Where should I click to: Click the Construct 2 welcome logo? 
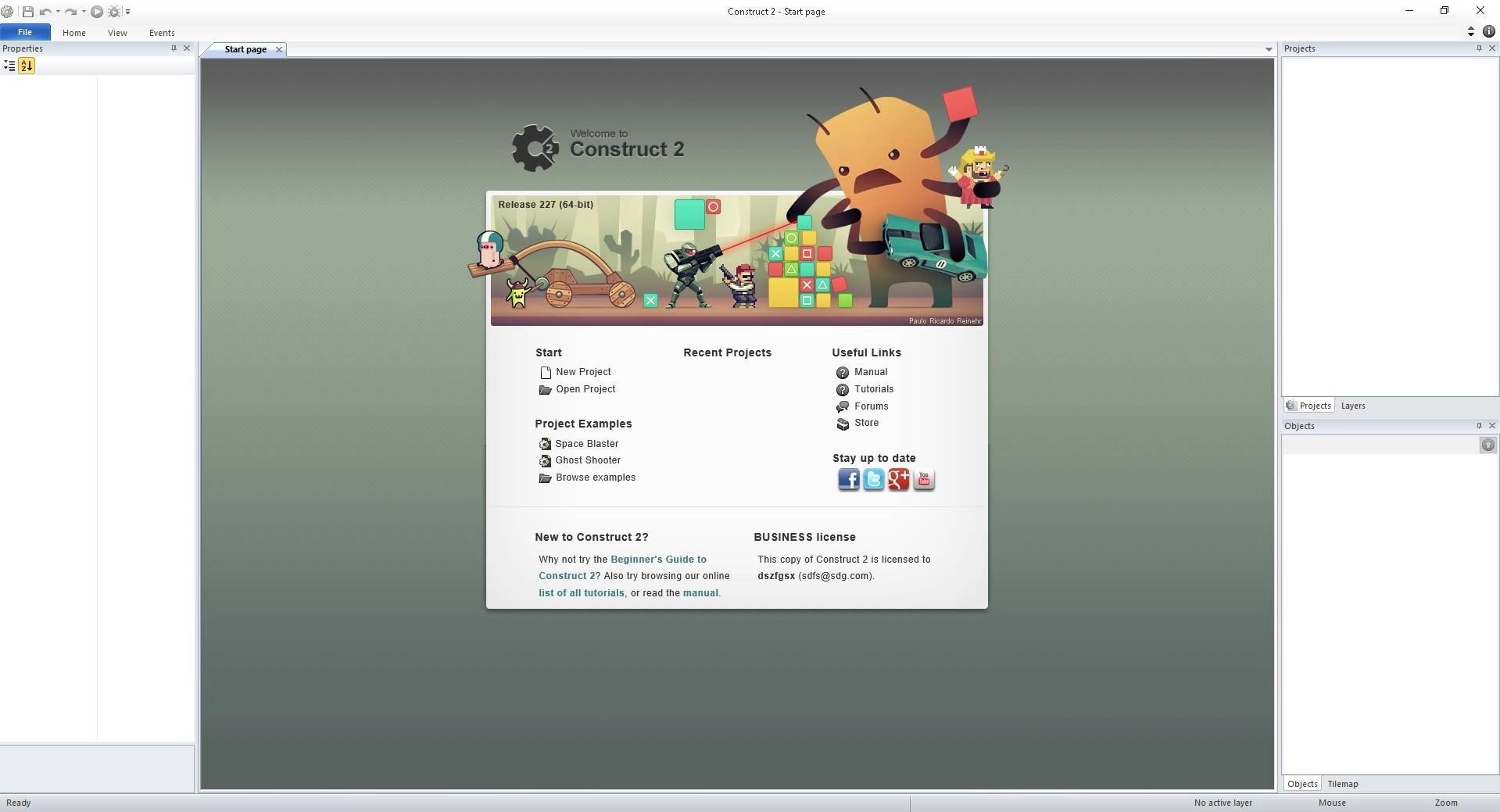click(598, 147)
